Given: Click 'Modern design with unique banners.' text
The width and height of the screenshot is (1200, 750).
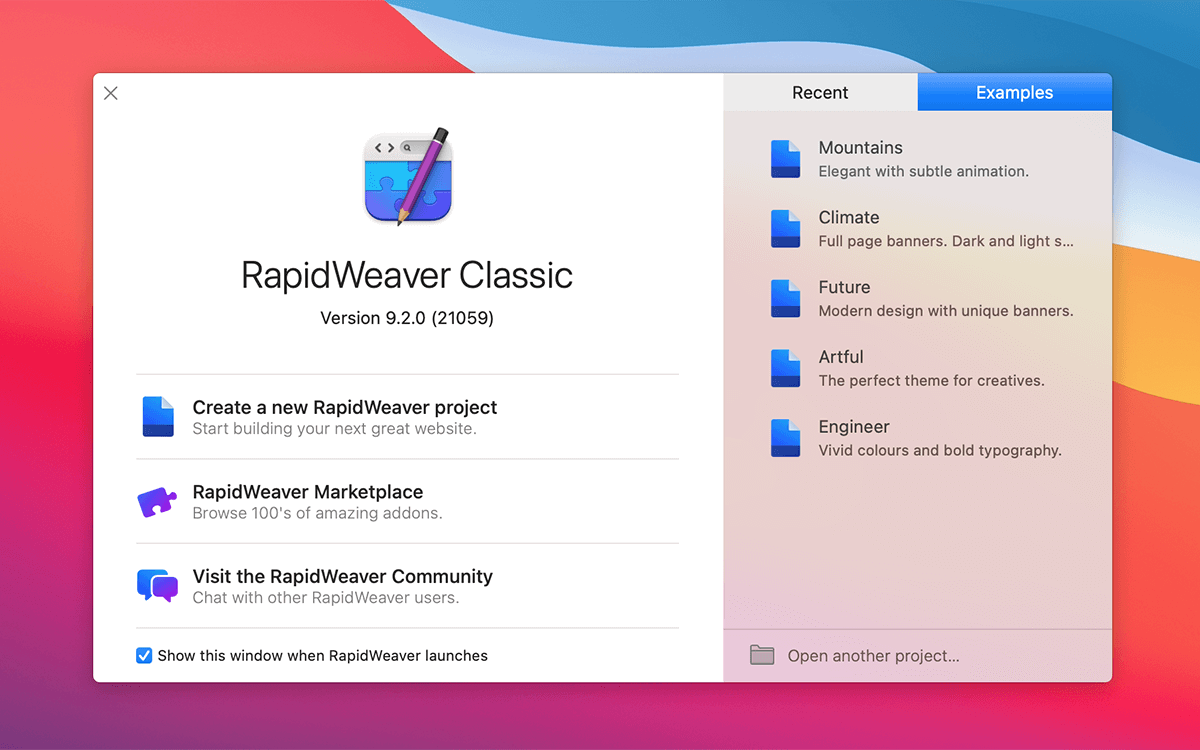Looking at the screenshot, I should [x=946, y=311].
